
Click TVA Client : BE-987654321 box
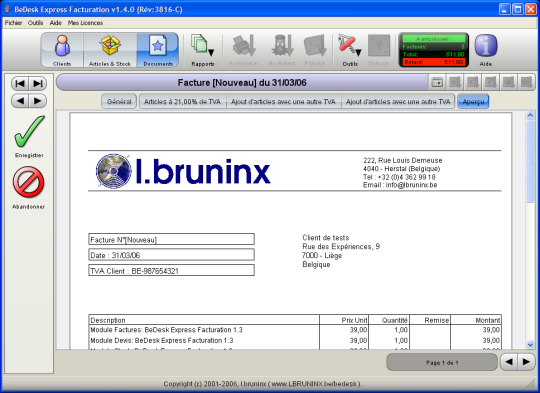pos(172,270)
